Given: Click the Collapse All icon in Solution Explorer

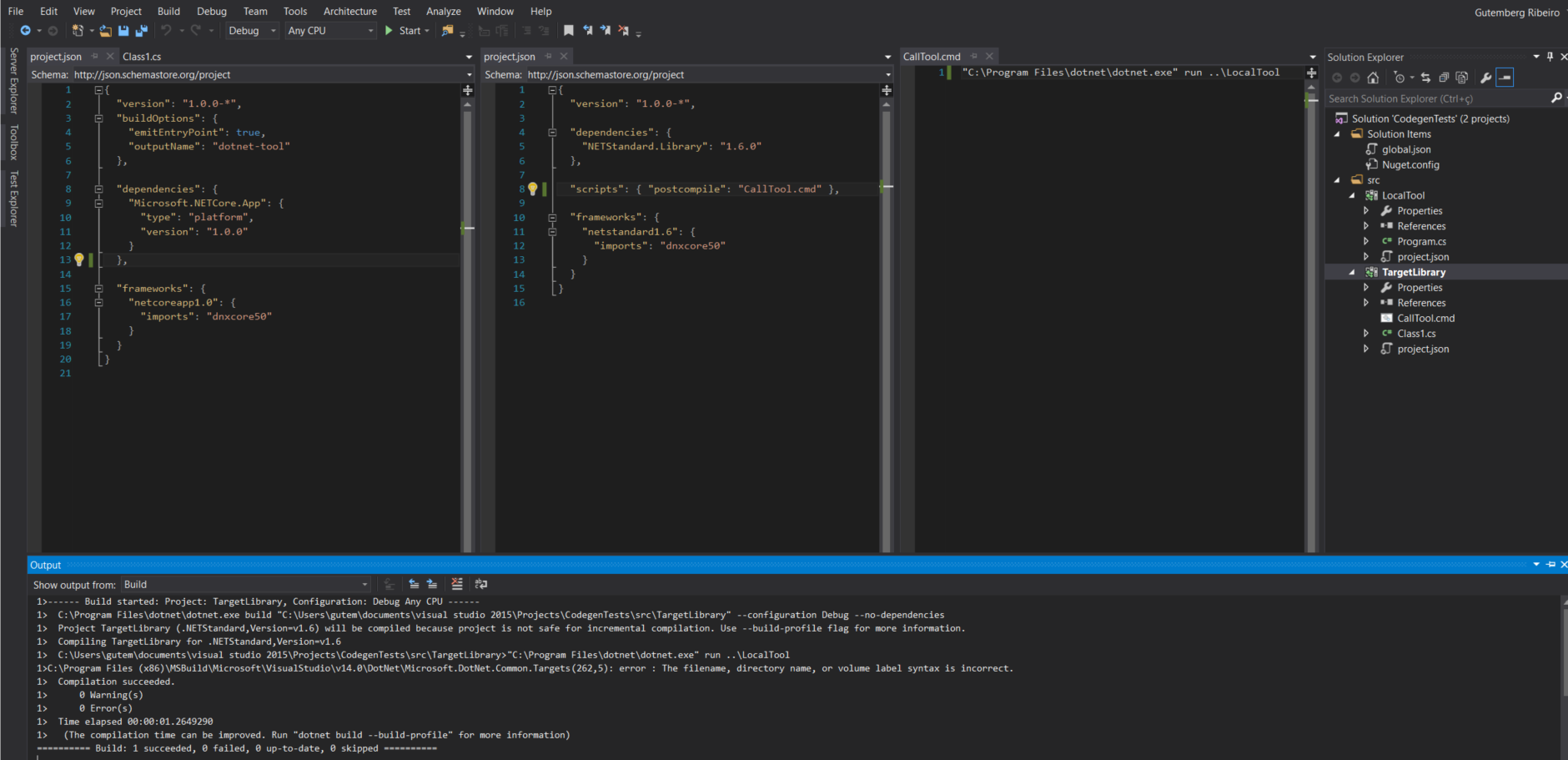Looking at the screenshot, I should tap(1444, 78).
